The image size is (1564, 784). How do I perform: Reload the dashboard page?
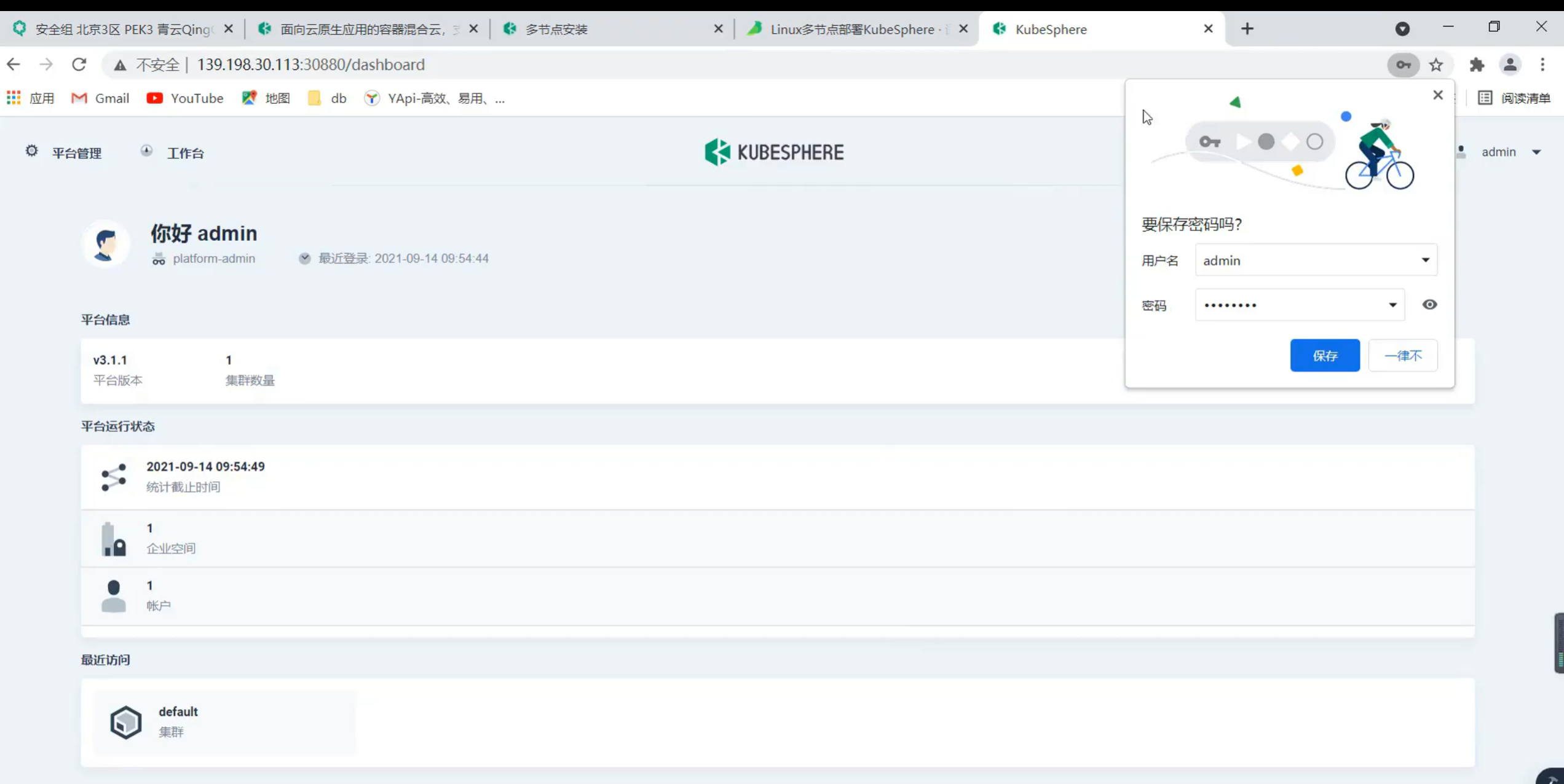[79, 65]
